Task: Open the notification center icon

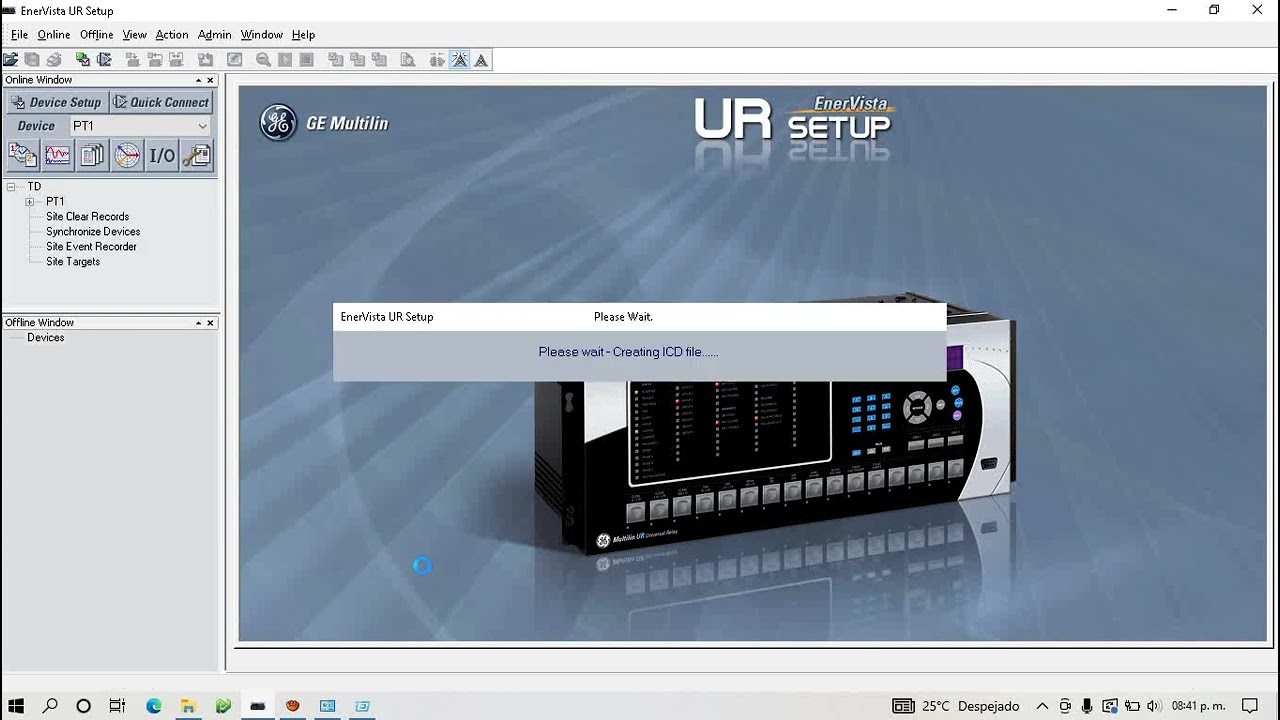Action: coord(1249,706)
